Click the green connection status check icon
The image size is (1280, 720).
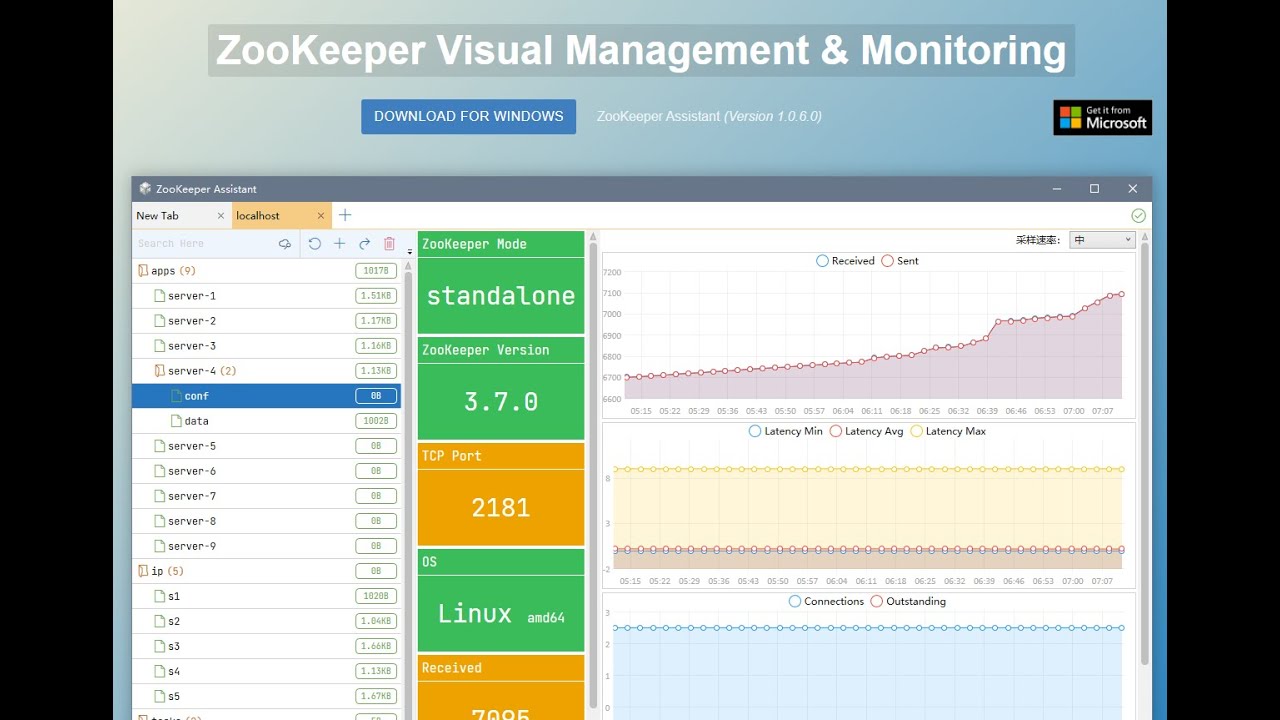[x=1138, y=215]
